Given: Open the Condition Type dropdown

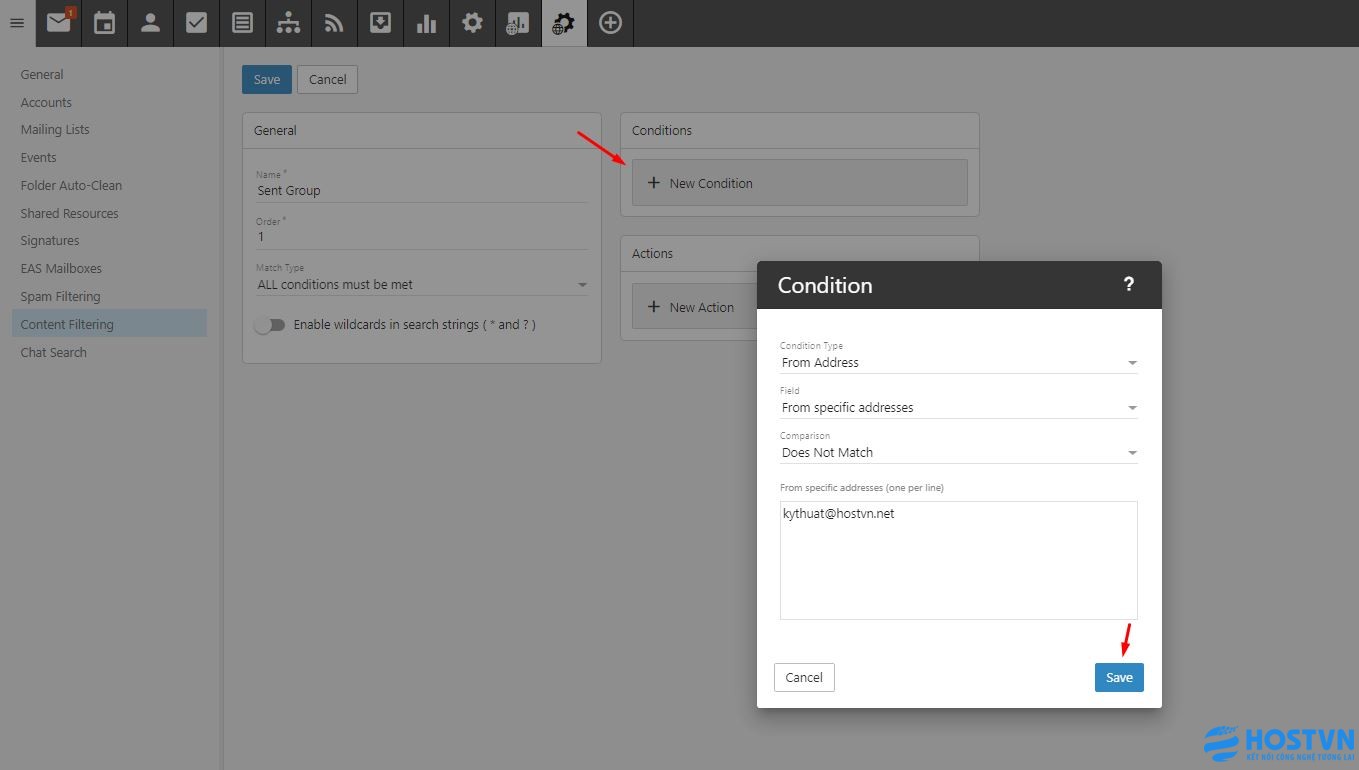Looking at the screenshot, I should pos(959,363).
